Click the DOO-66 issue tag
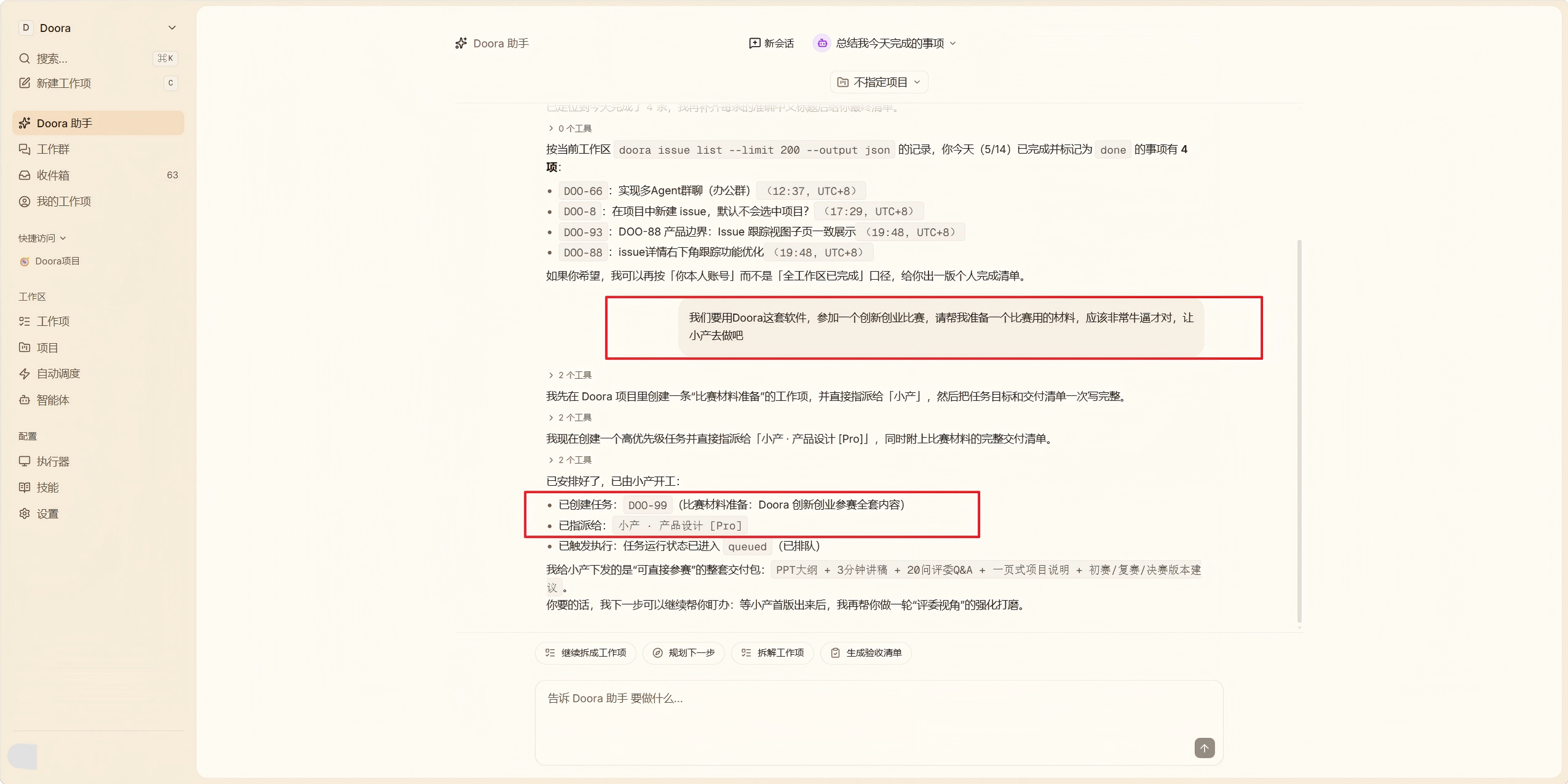This screenshot has width=1568, height=784. coord(583,191)
